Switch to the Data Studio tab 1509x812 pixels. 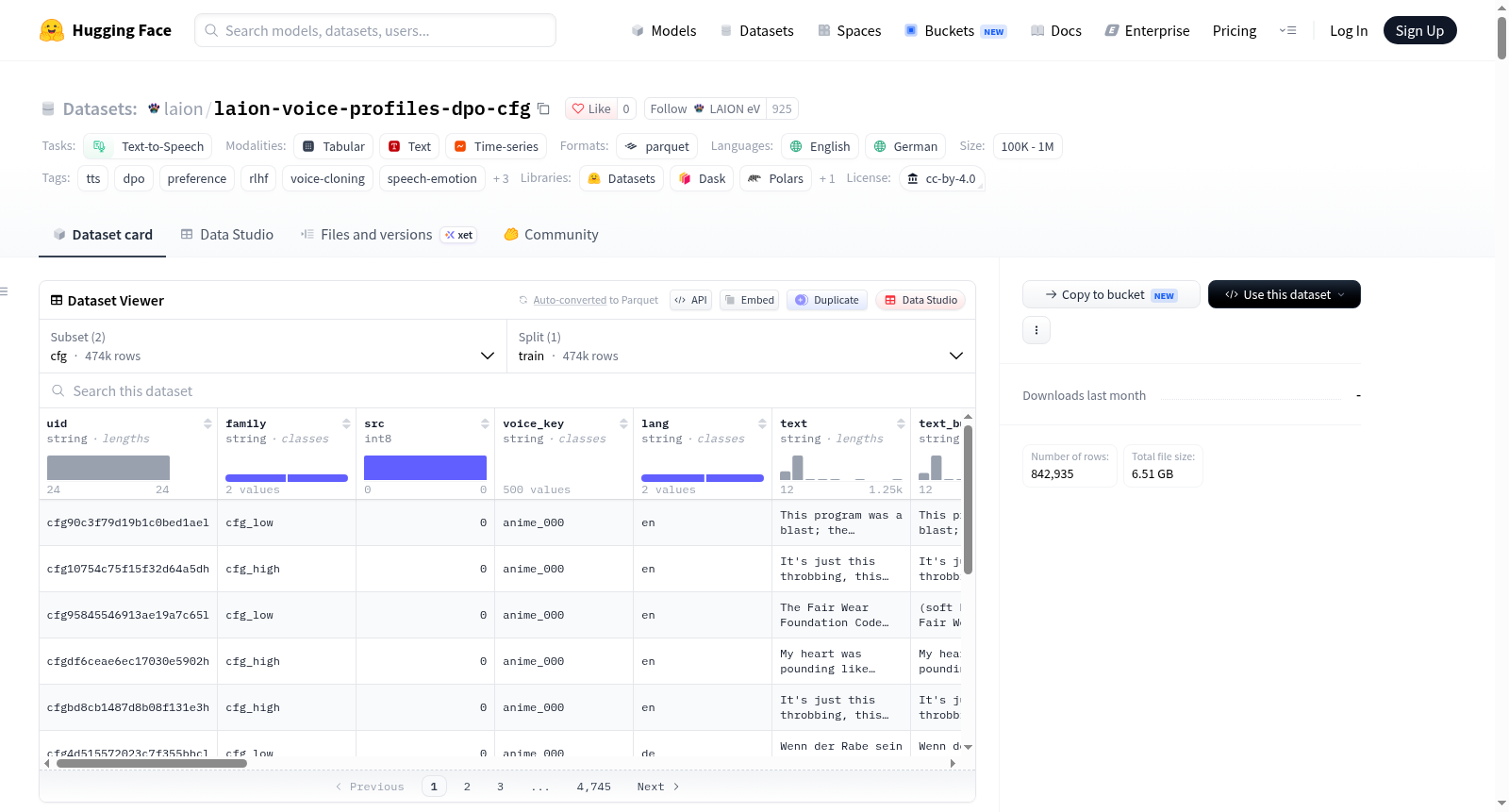[227, 235]
